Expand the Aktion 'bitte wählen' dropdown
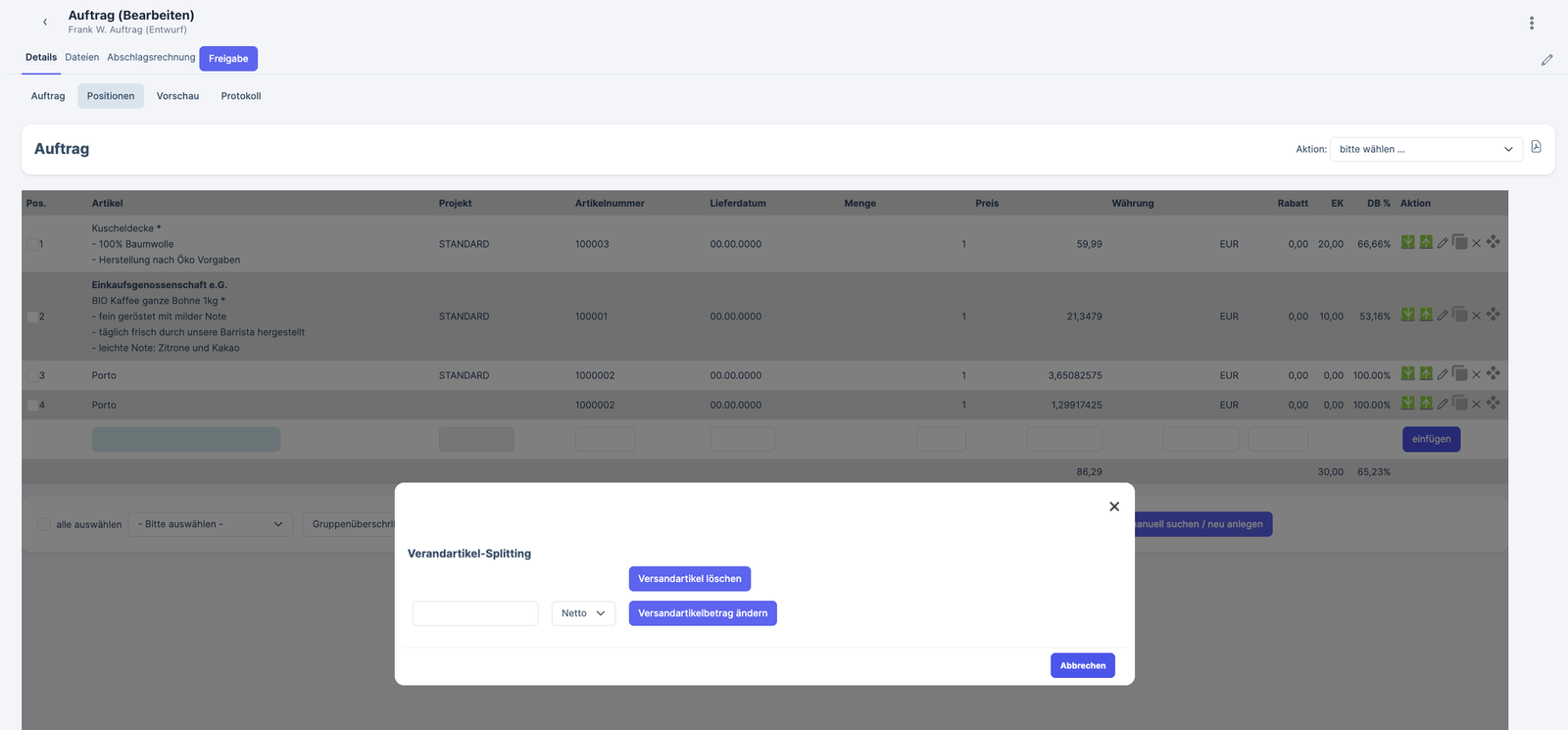Screen dimensions: 1568x730 pyautogui.click(x=1425, y=149)
